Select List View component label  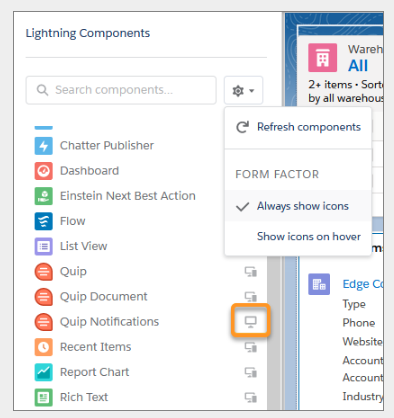click(83, 246)
